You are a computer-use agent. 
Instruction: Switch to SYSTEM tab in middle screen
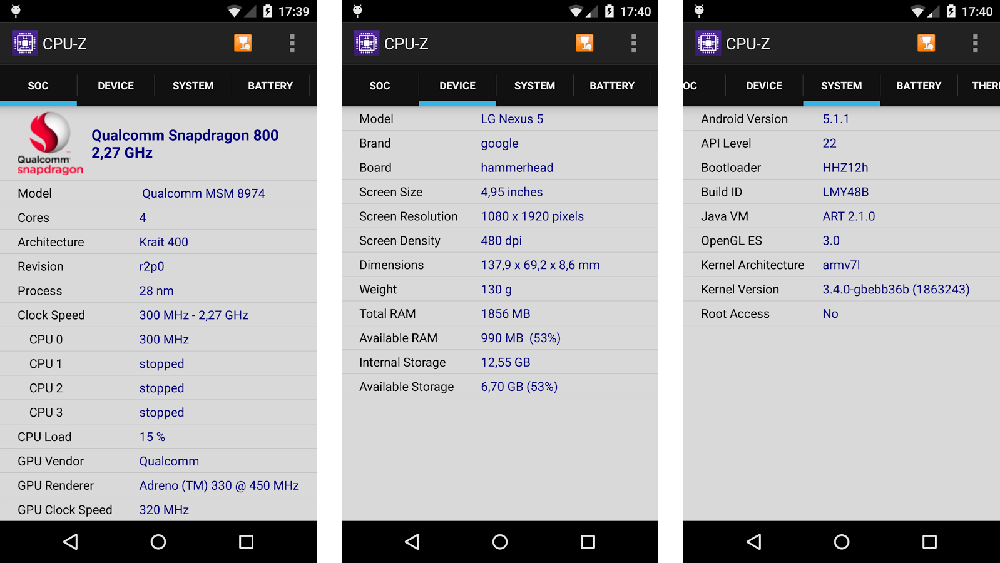tap(534, 85)
